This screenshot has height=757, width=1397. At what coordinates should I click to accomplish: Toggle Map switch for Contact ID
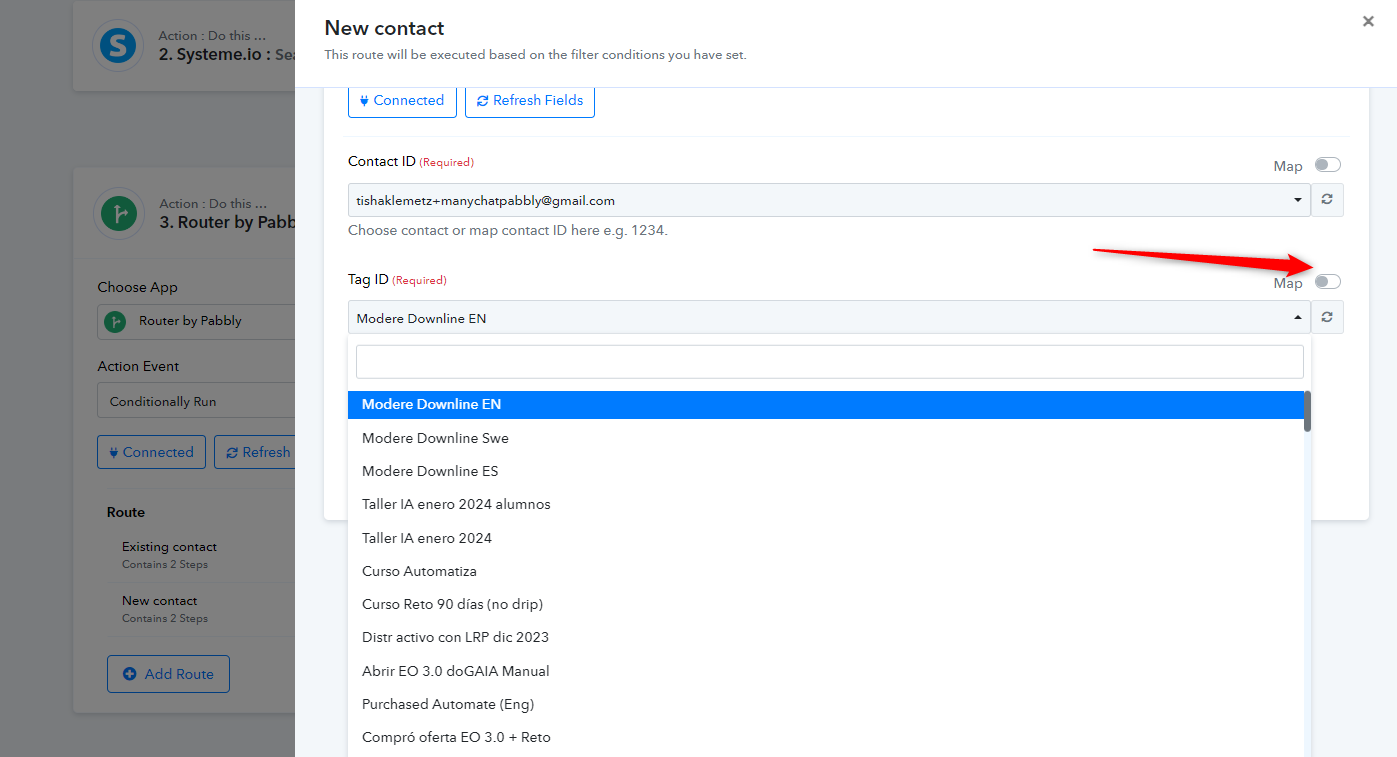(x=1328, y=165)
